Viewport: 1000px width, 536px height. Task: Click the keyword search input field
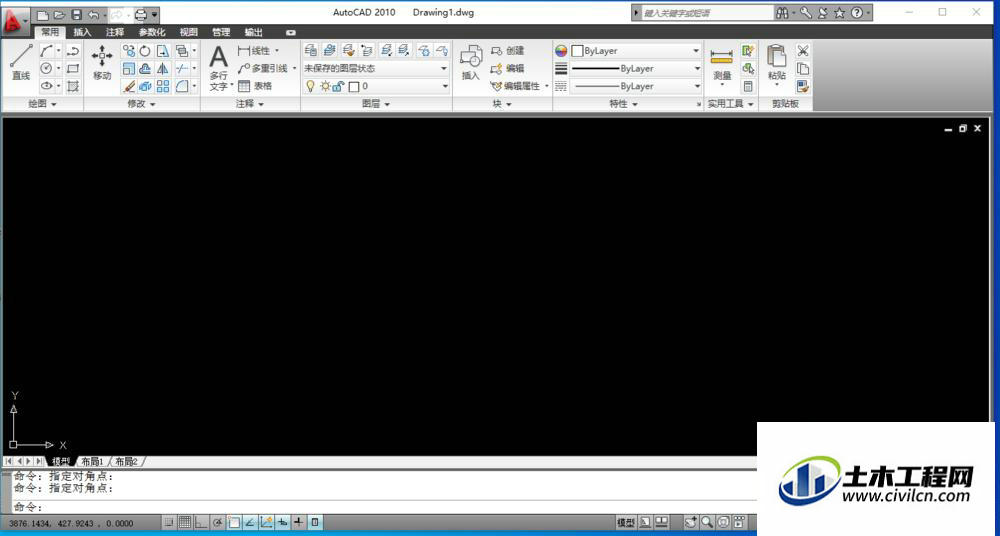tap(707, 13)
